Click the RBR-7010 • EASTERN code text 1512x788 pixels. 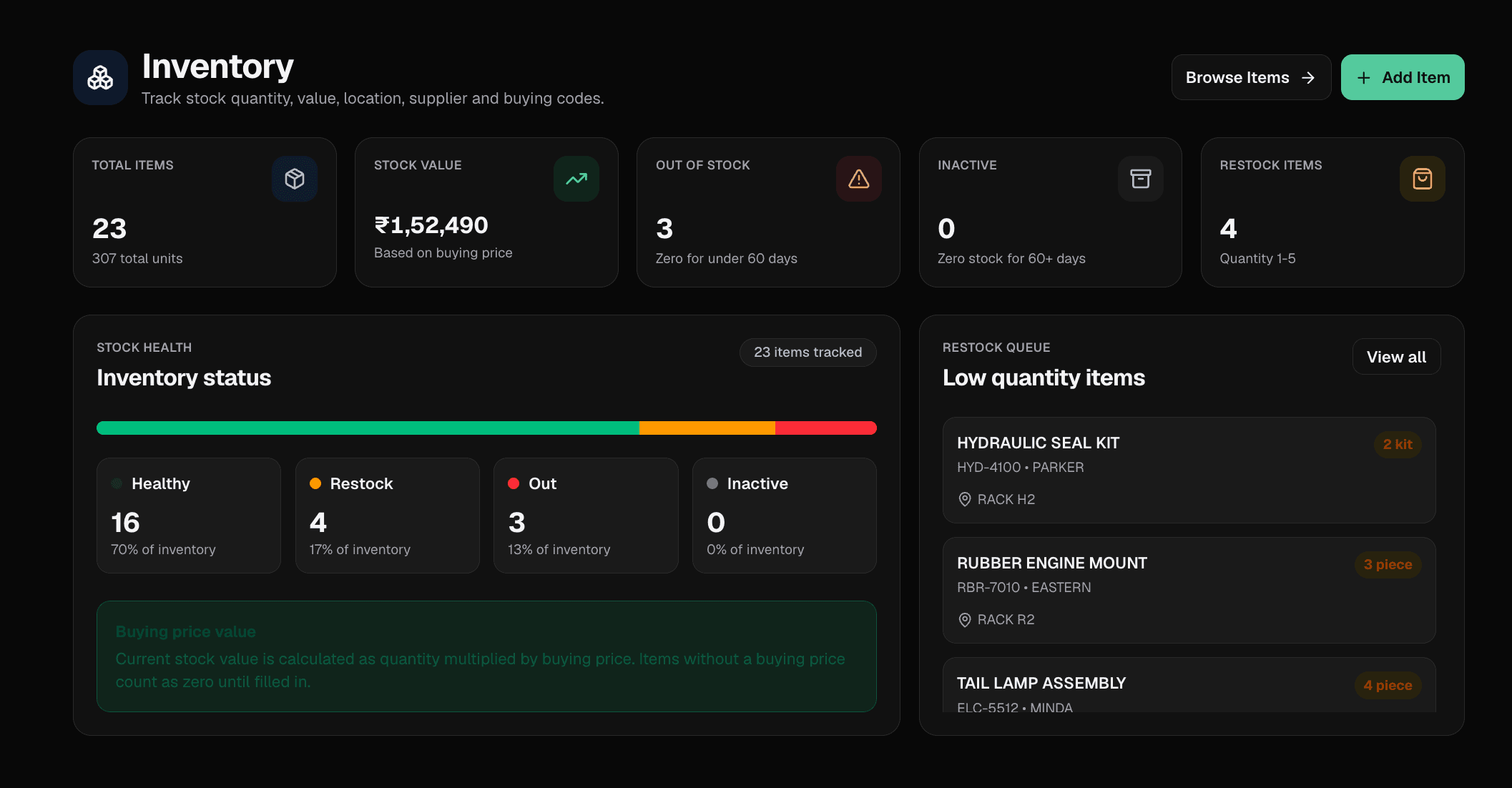(1024, 587)
